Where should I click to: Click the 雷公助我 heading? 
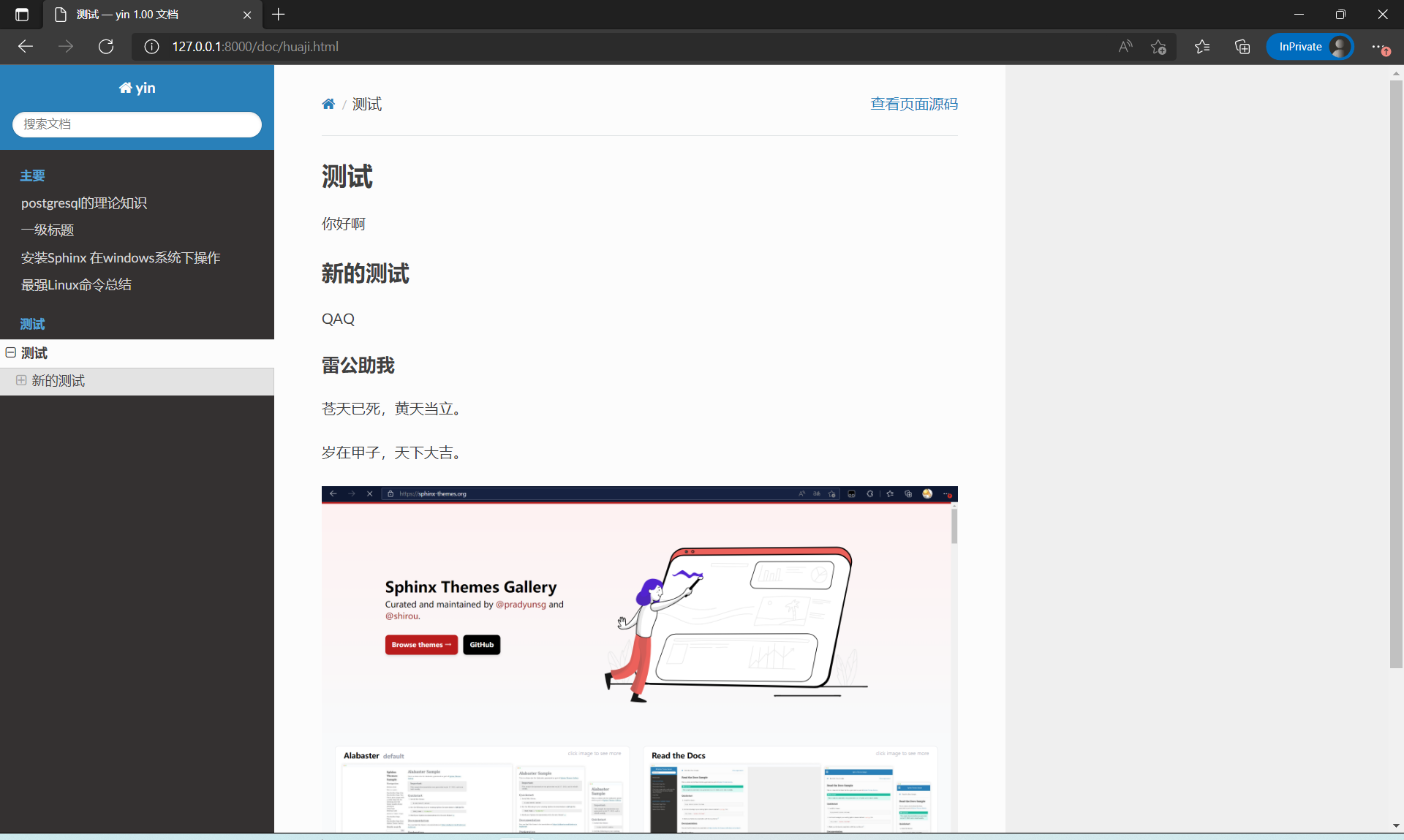pyautogui.click(x=358, y=365)
